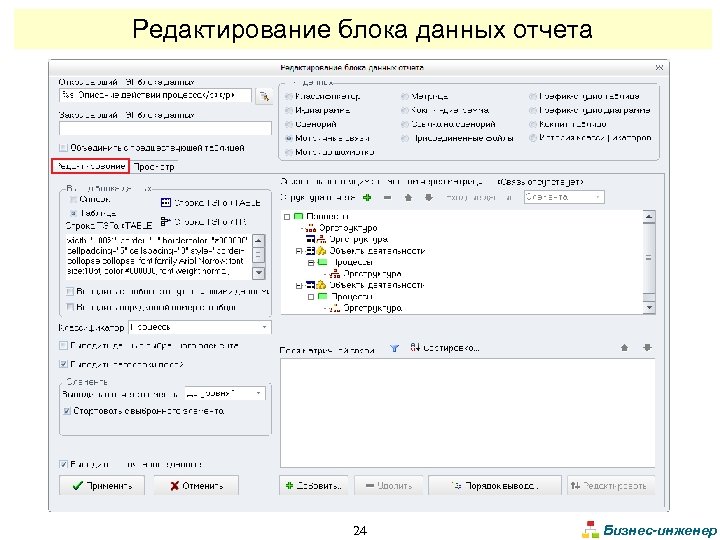Click up arrow of structure tree scrollbar

point(649,216)
